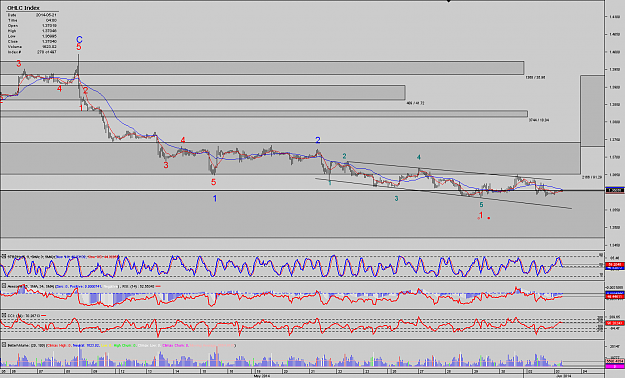This screenshot has height=378, width=625.
Task: Select the blue 1 wave label
Action: pos(215,198)
